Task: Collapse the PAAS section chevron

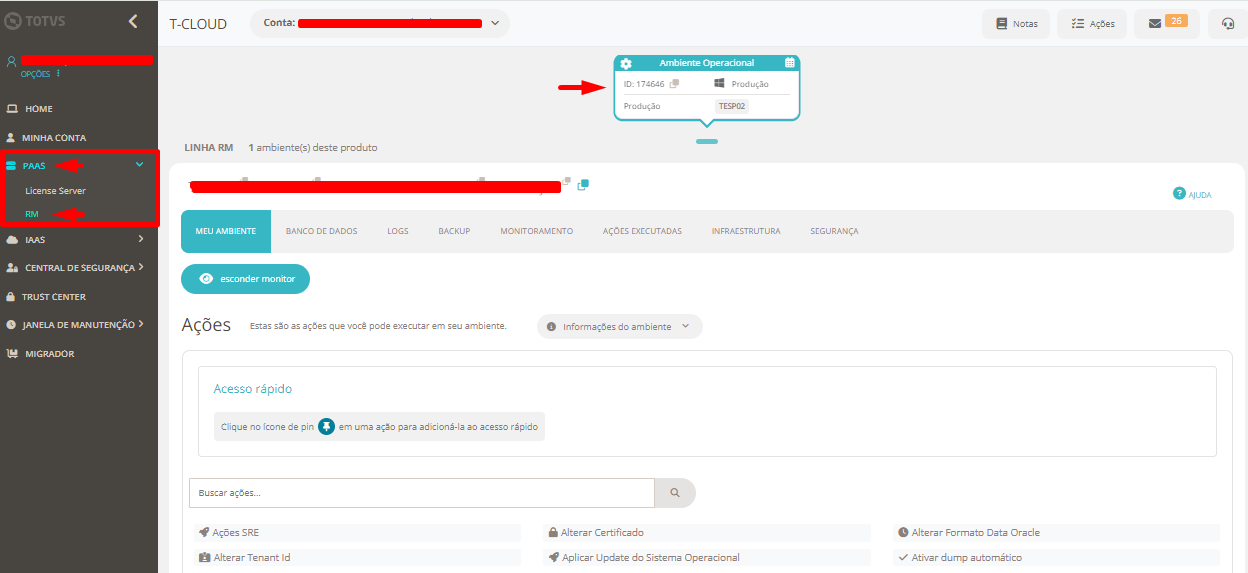Action: 140,165
